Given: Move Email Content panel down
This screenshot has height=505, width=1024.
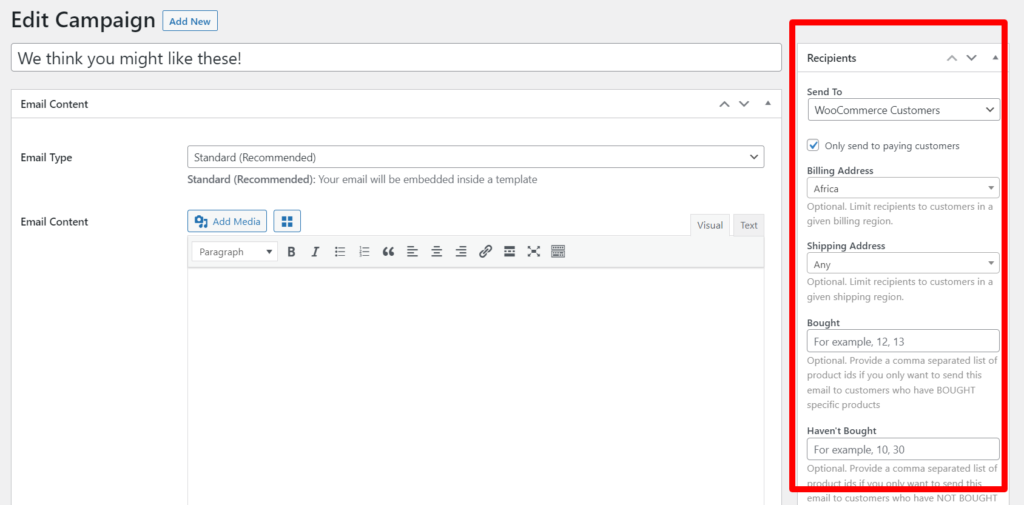Looking at the screenshot, I should (x=744, y=104).
